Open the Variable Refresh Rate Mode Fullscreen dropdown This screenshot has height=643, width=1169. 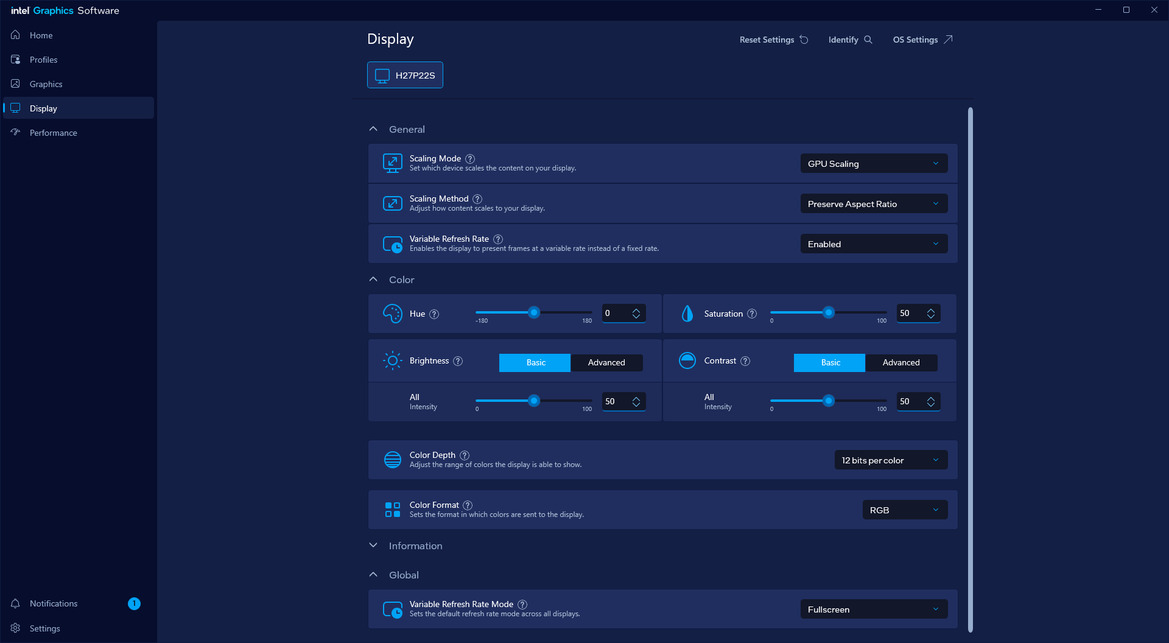(874, 609)
